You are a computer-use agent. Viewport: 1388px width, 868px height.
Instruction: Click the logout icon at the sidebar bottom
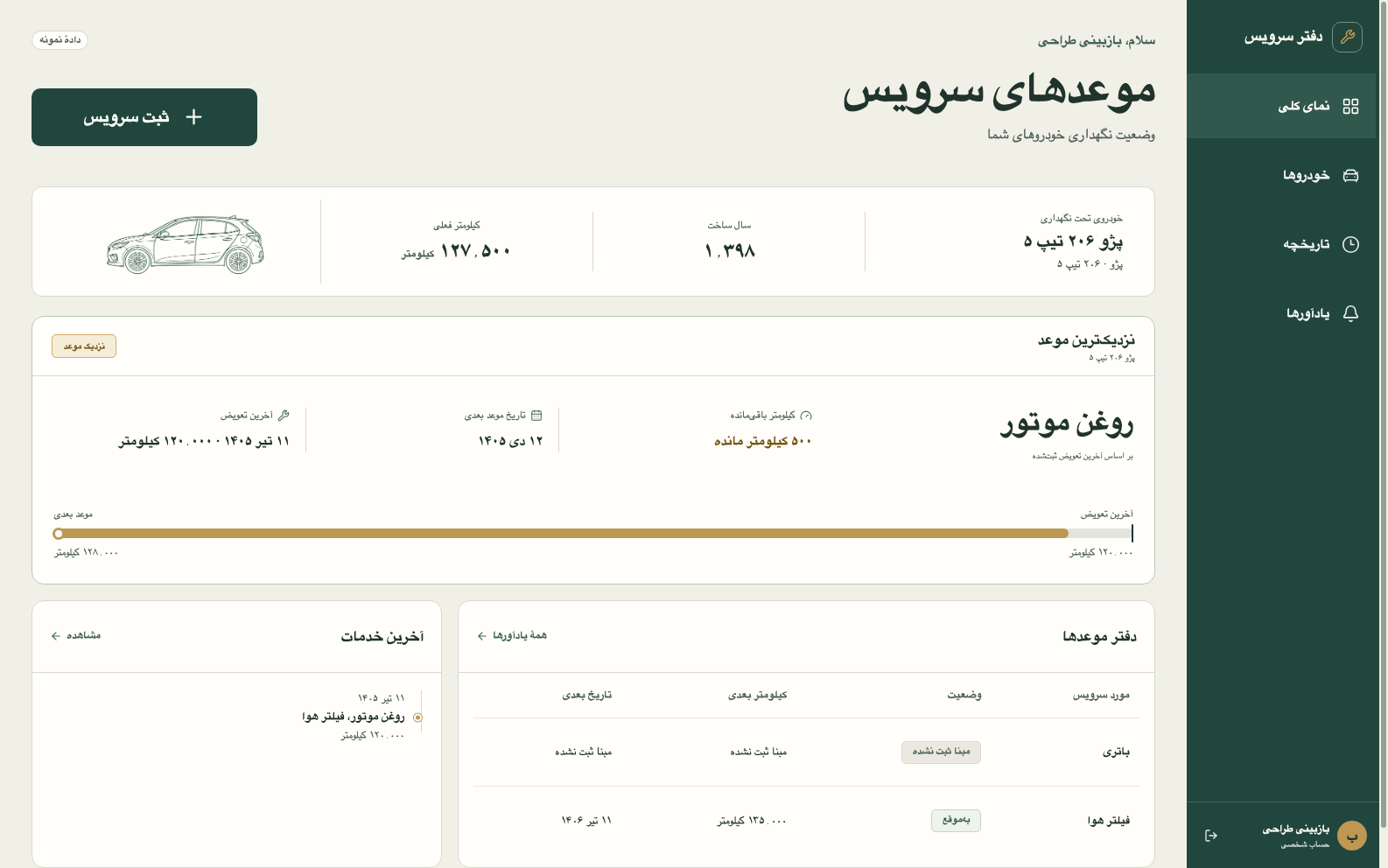click(1211, 836)
